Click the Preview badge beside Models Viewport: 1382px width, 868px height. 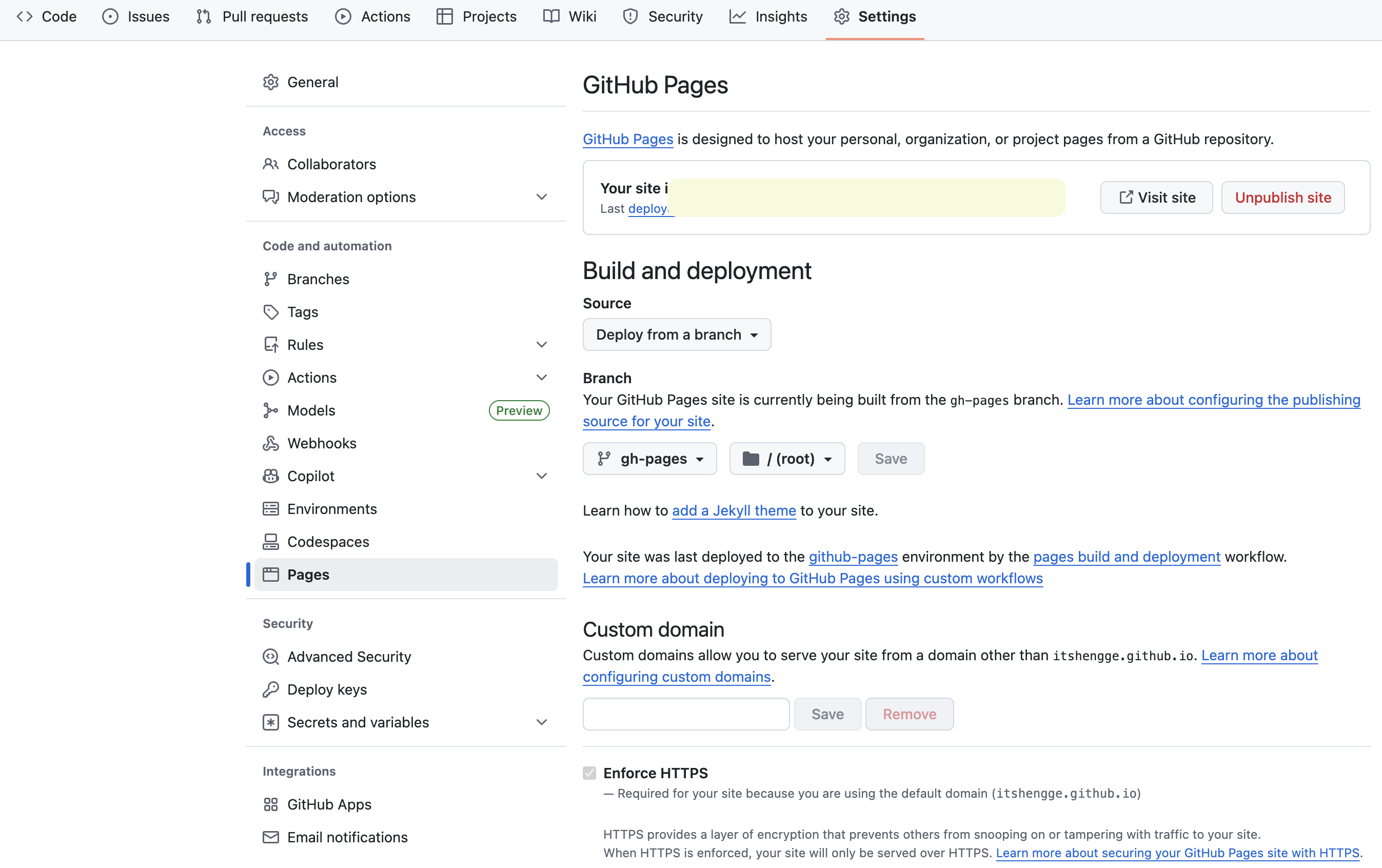tap(519, 410)
